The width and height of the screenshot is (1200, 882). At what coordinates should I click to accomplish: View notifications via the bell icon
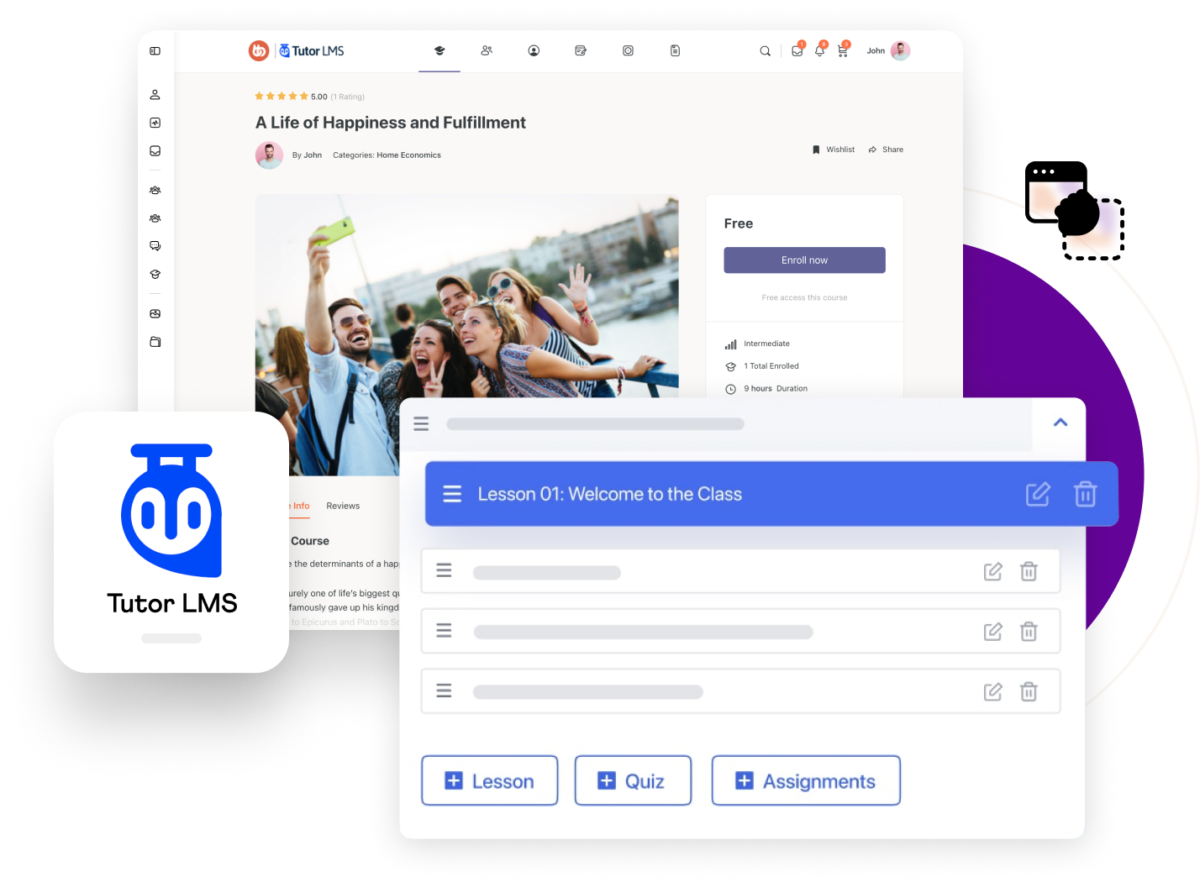coord(820,51)
